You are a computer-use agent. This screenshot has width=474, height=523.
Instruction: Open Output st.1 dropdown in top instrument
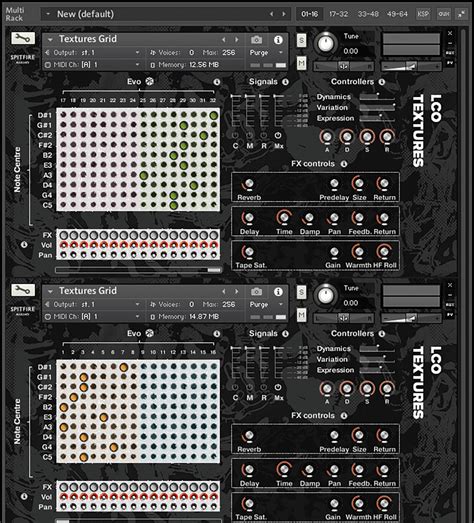(x=93, y=53)
